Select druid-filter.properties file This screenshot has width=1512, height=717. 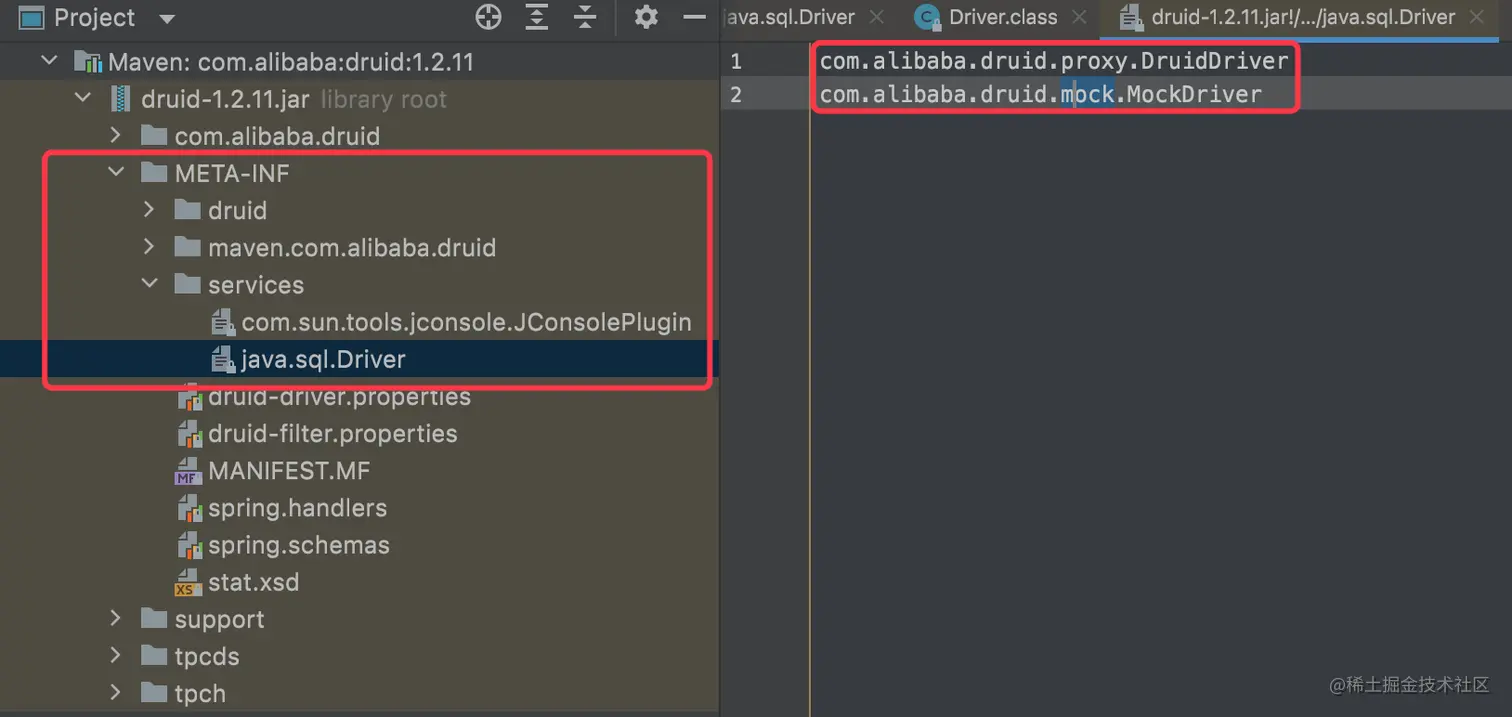pyautogui.click(x=332, y=433)
